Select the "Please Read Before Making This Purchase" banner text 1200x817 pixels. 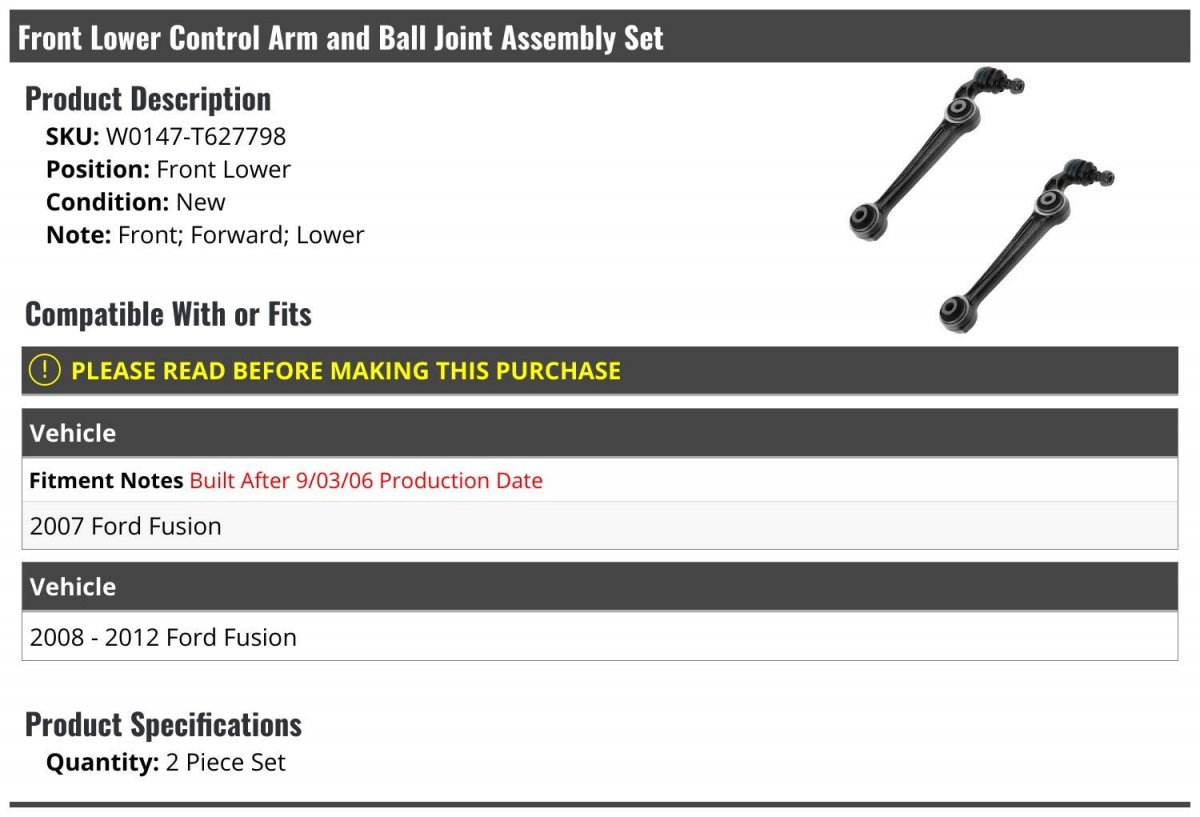point(346,371)
